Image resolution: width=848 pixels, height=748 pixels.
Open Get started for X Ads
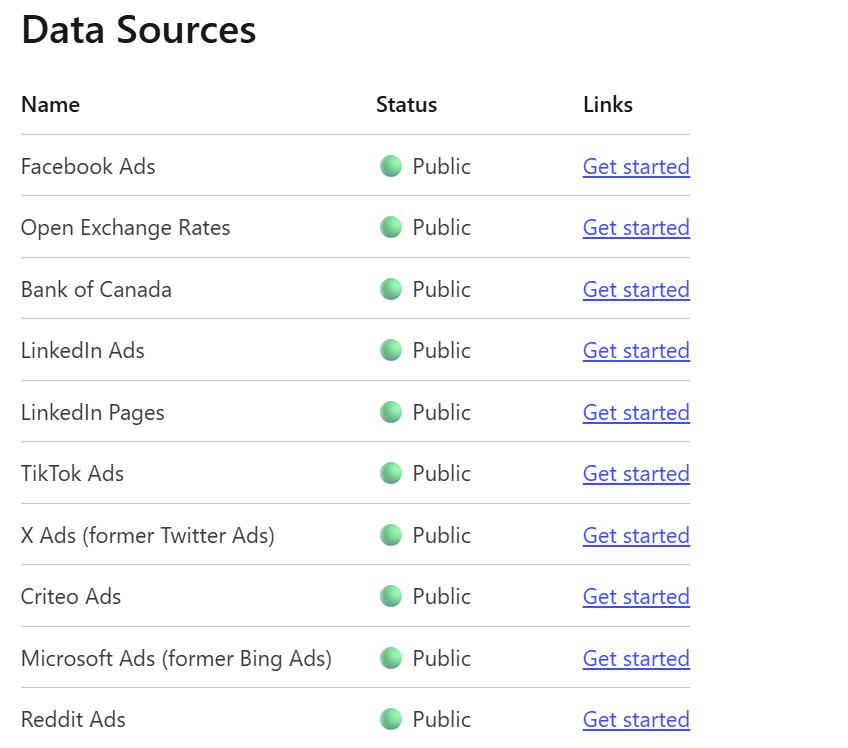[636, 535]
